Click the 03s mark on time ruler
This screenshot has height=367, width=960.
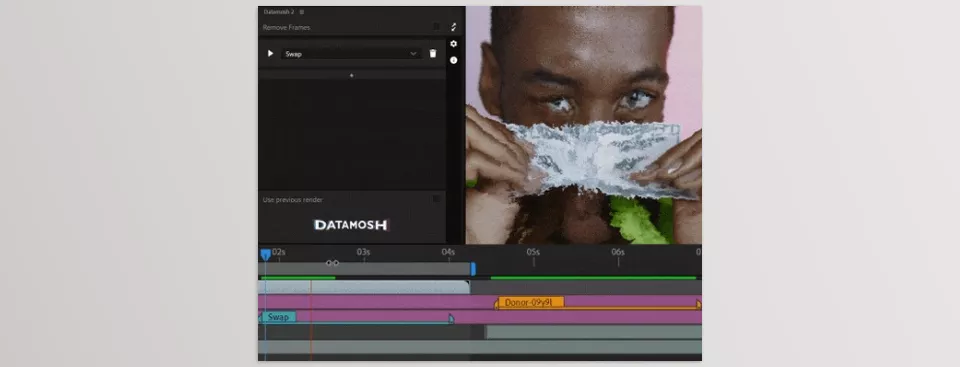(x=363, y=252)
